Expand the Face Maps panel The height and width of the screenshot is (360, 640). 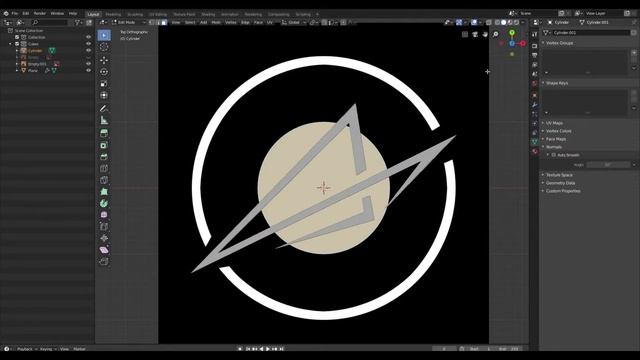pyautogui.click(x=556, y=139)
